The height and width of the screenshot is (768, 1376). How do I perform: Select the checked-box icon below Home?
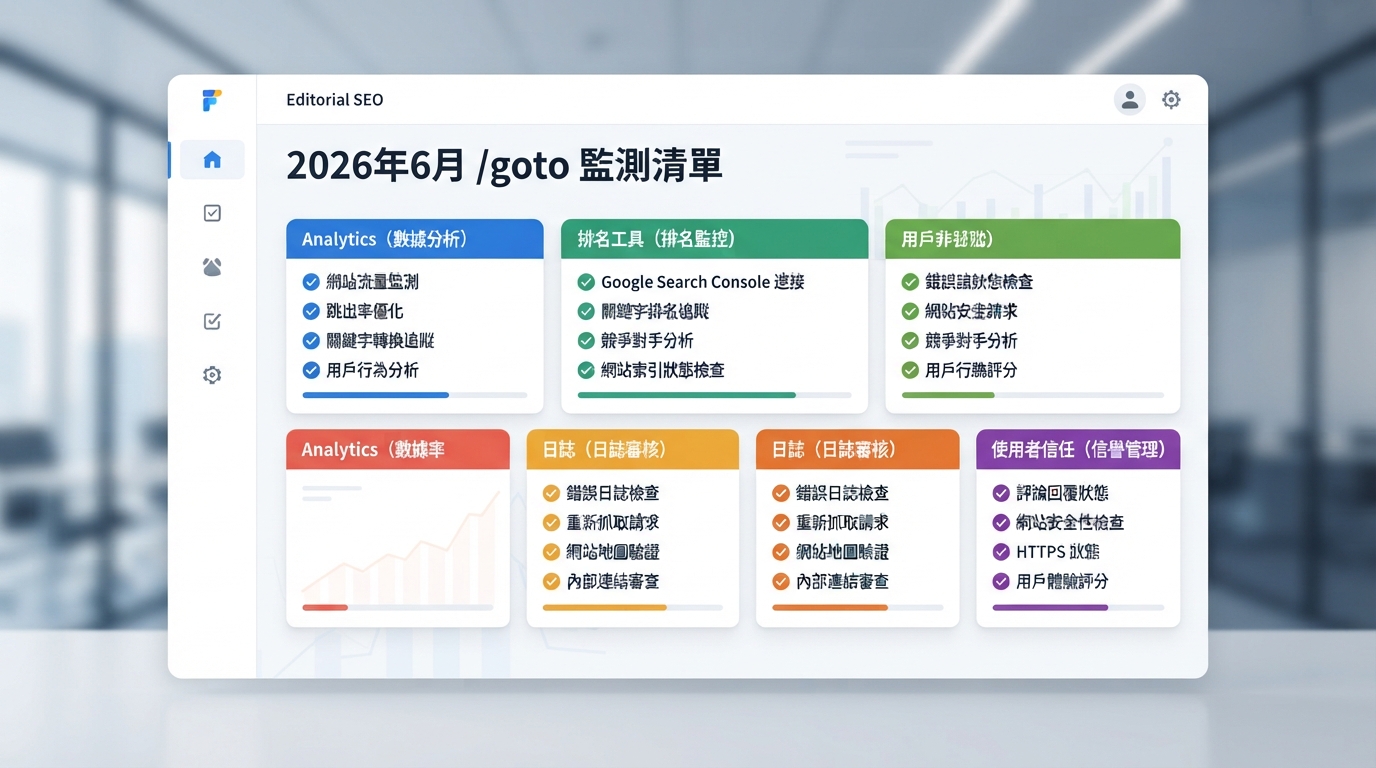[212, 213]
